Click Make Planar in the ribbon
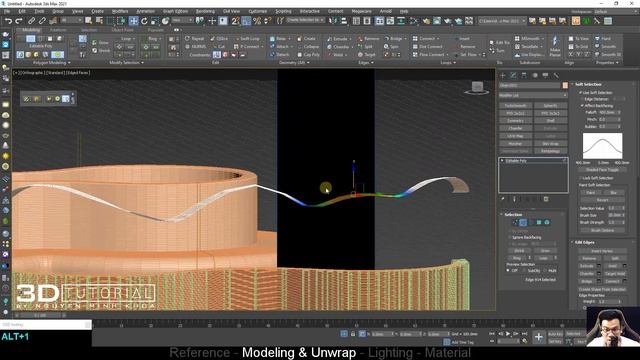The height and width of the screenshot is (360, 640). point(555,46)
